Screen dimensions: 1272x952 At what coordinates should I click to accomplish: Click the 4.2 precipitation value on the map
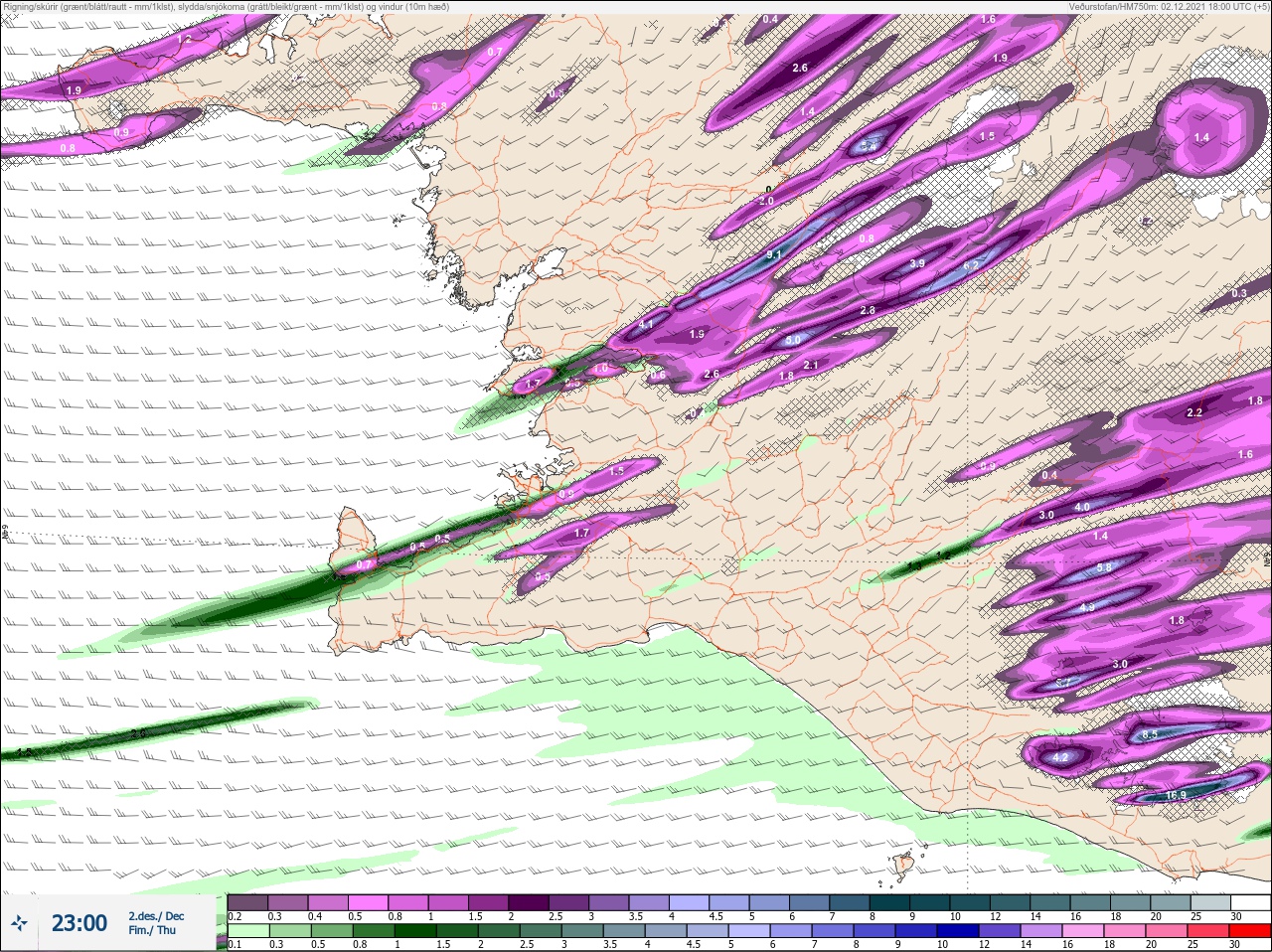click(1060, 757)
